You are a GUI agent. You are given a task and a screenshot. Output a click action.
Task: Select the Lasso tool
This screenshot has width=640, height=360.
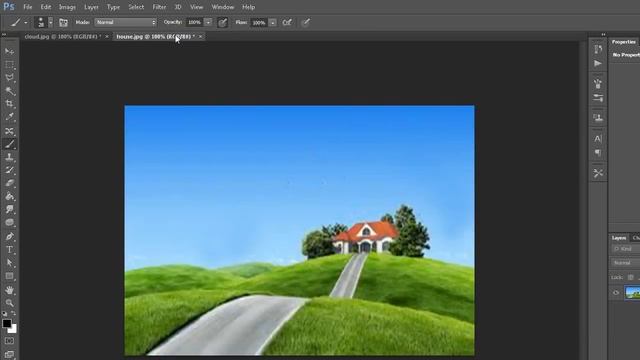[x=9, y=78]
